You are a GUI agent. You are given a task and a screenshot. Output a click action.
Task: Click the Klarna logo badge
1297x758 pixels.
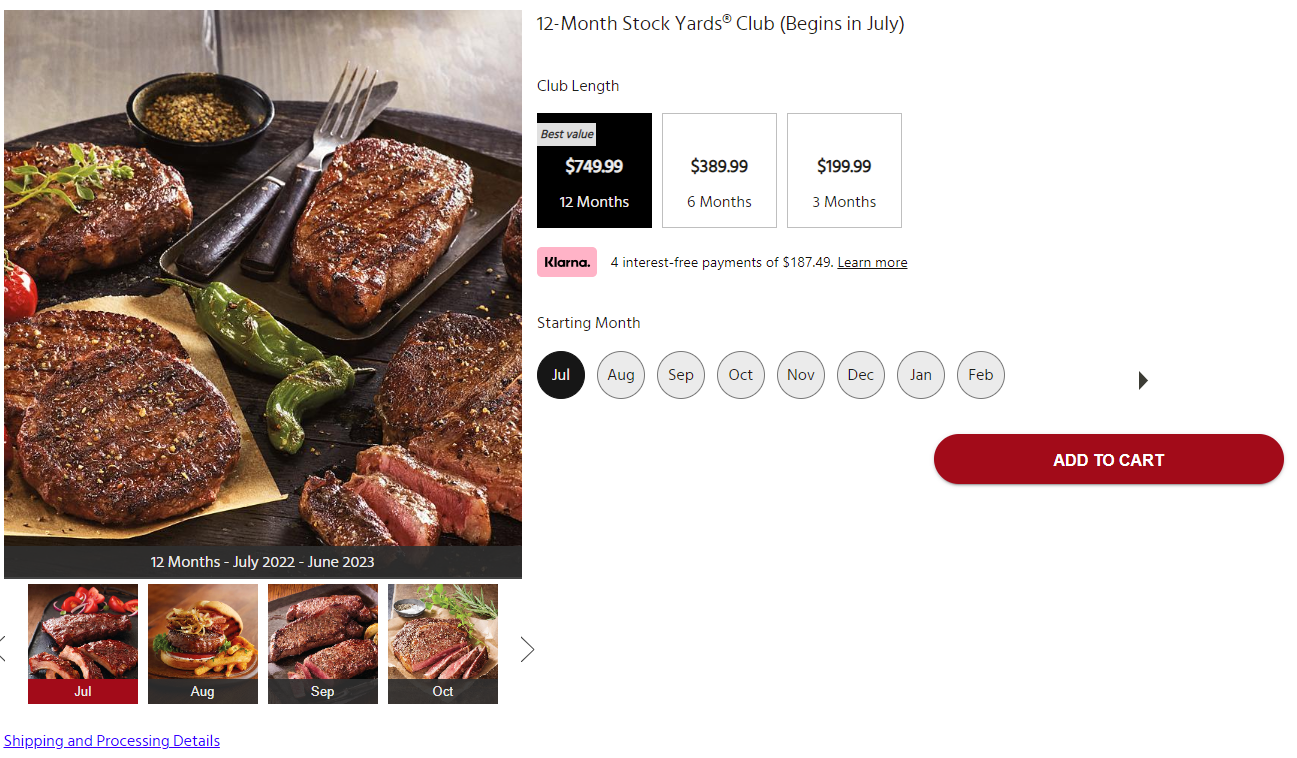click(567, 262)
